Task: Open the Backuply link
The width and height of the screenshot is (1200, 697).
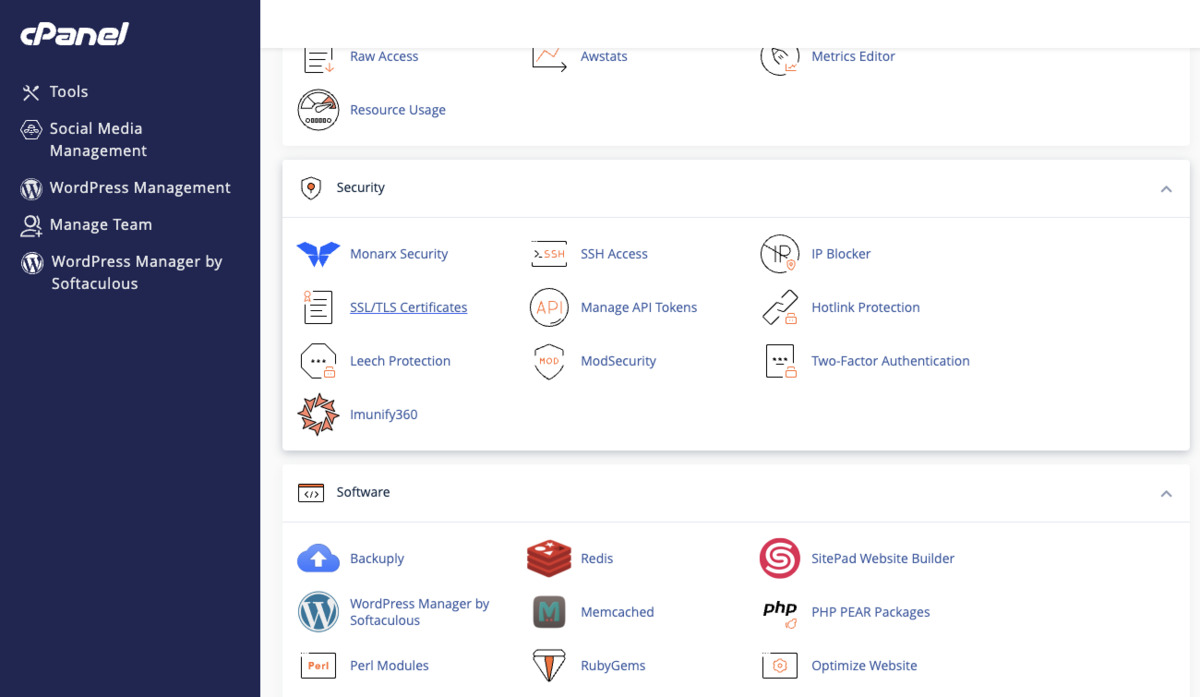Action: (x=377, y=559)
